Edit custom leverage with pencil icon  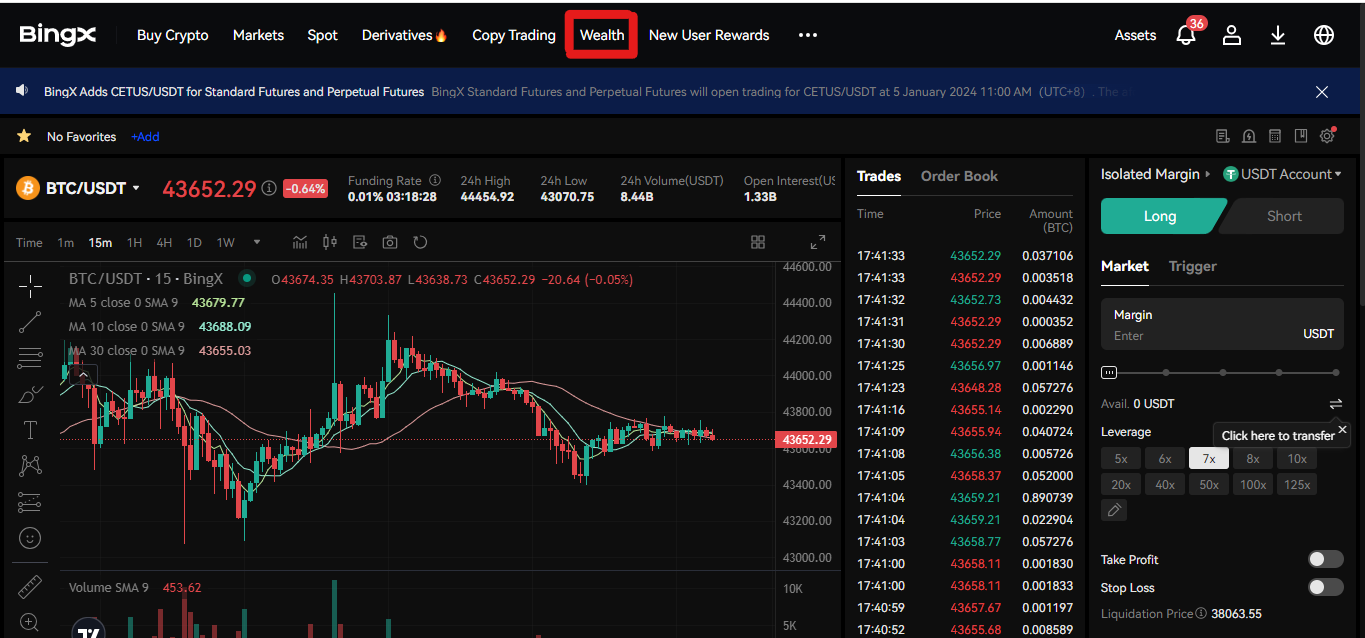pos(1114,510)
